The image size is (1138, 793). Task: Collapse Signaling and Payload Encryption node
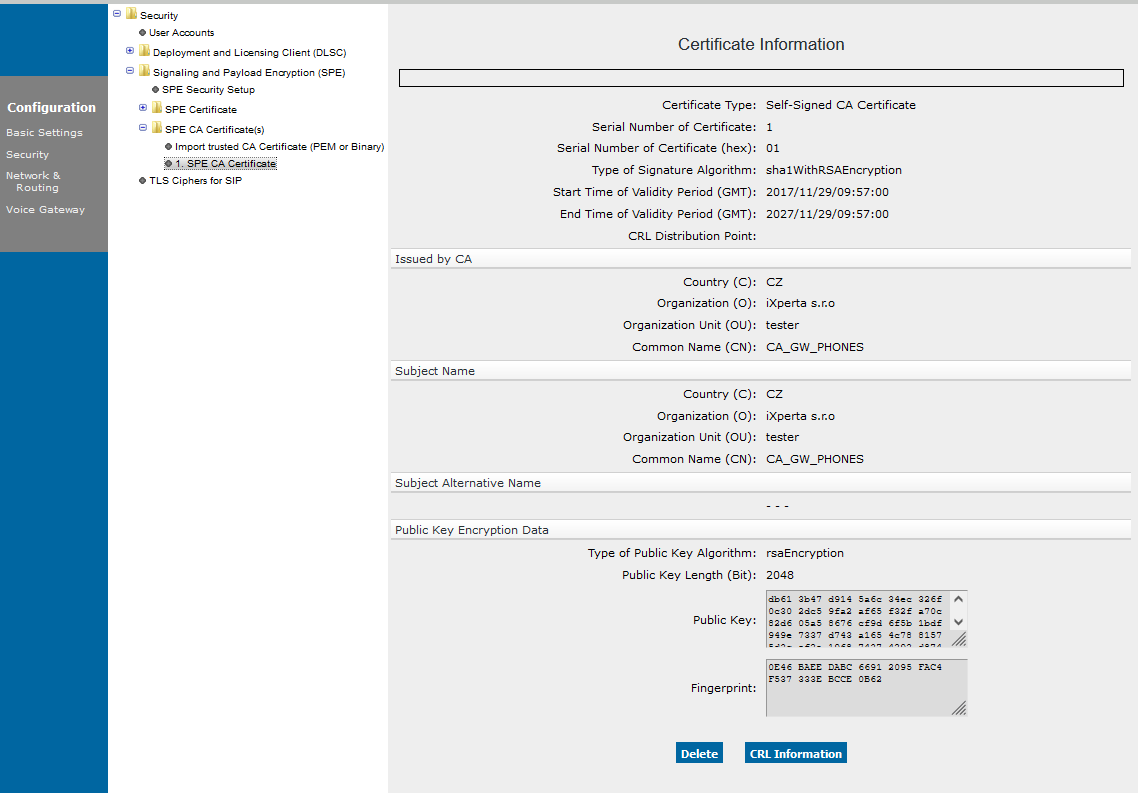tap(130, 71)
